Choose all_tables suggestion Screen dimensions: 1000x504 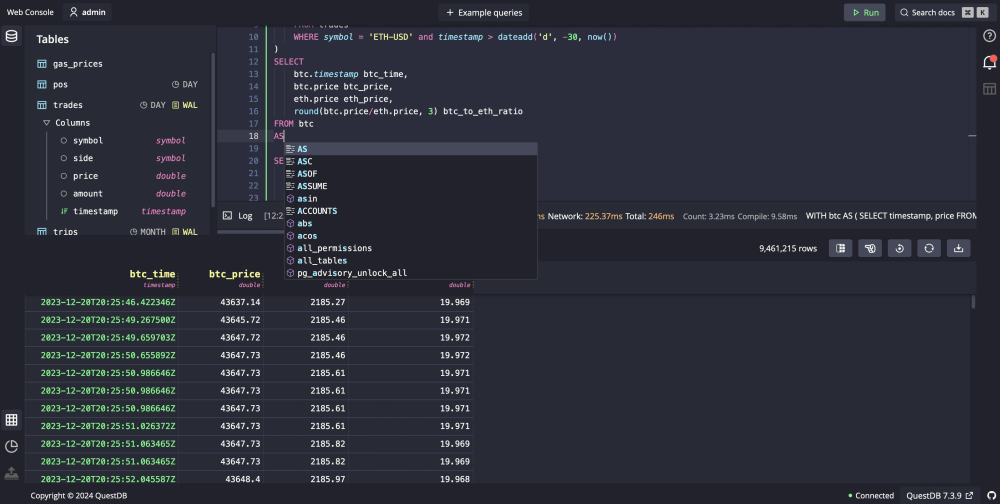coord(411,261)
